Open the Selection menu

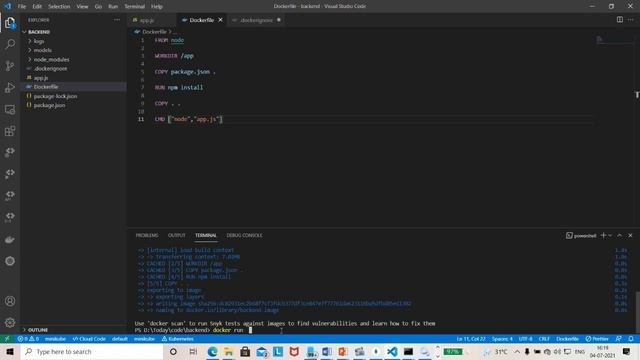click(59, 7)
